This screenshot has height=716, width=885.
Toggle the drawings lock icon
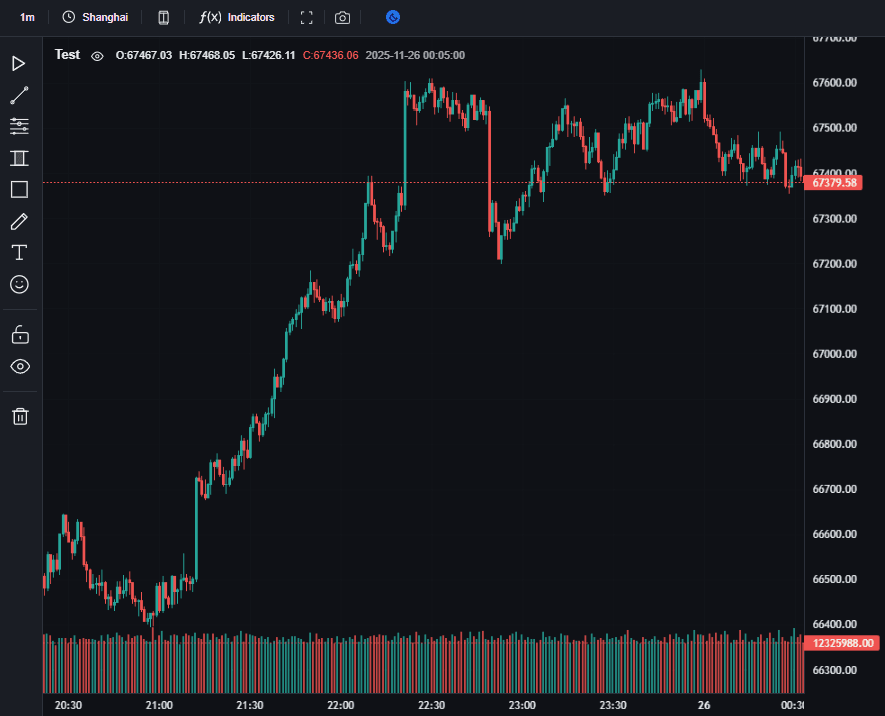pyautogui.click(x=19, y=334)
